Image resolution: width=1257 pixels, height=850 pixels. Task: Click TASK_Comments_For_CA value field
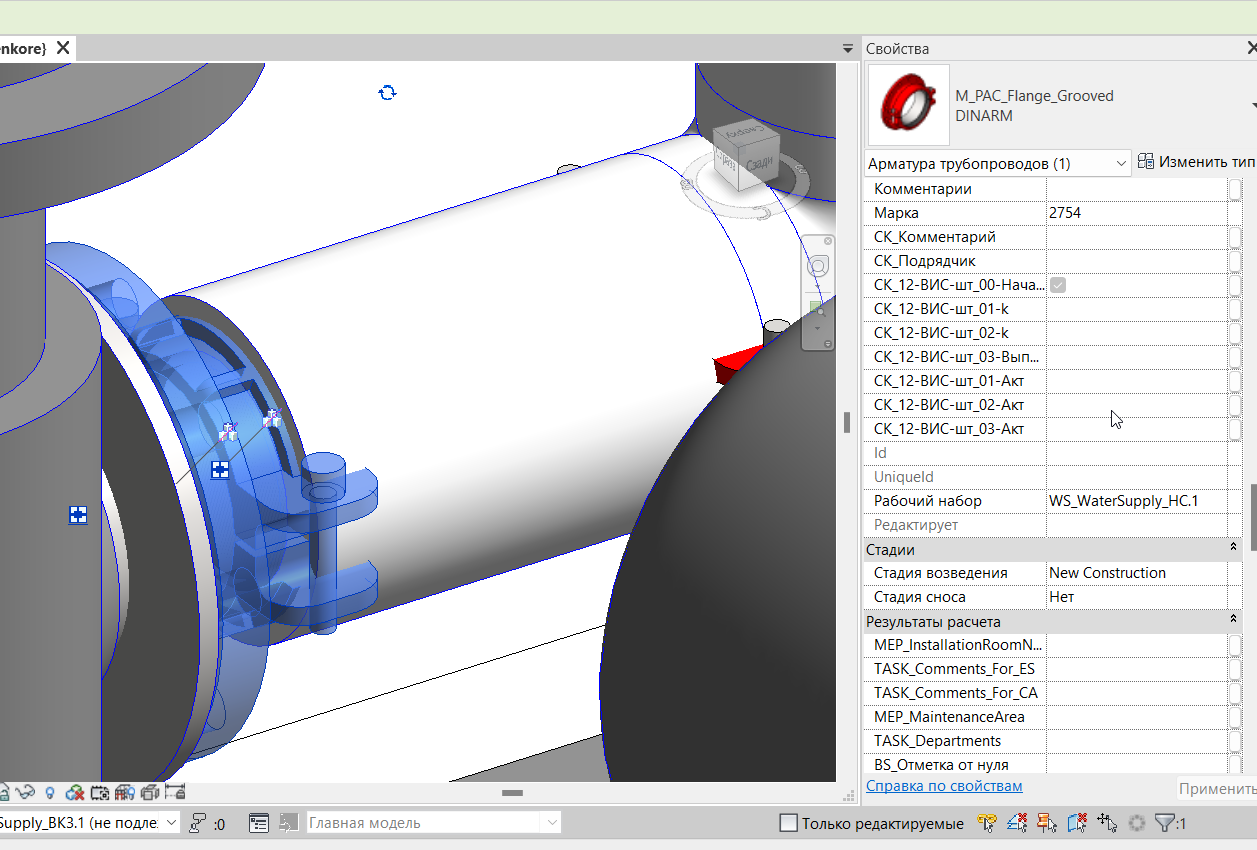click(x=1136, y=693)
